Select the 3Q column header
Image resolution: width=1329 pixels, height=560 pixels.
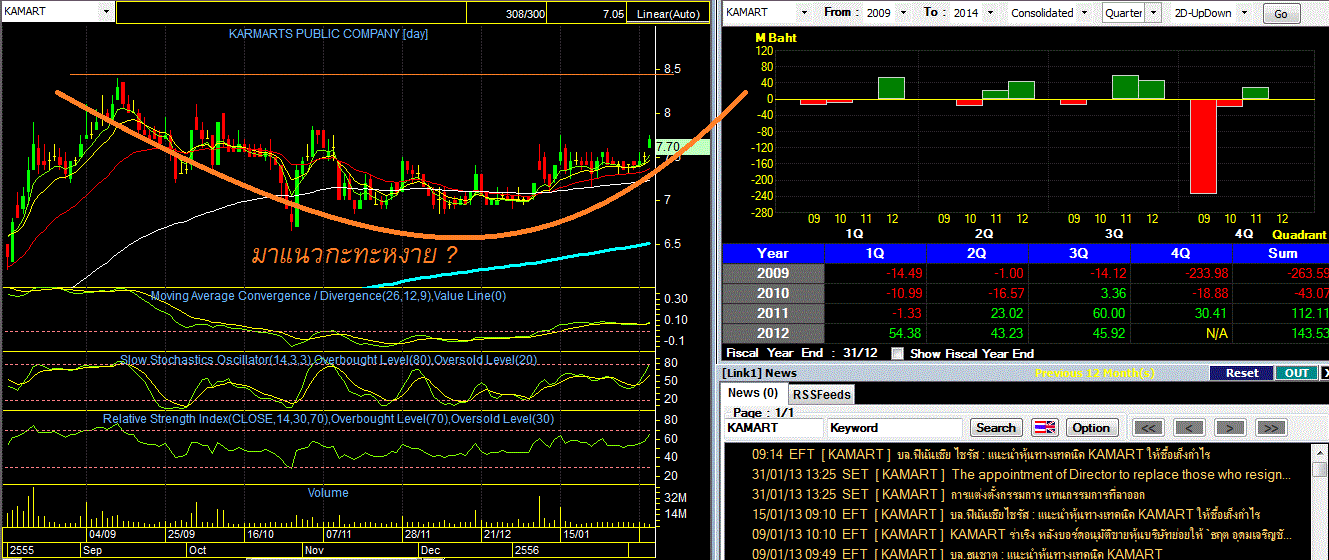click(x=1078, y=253)
